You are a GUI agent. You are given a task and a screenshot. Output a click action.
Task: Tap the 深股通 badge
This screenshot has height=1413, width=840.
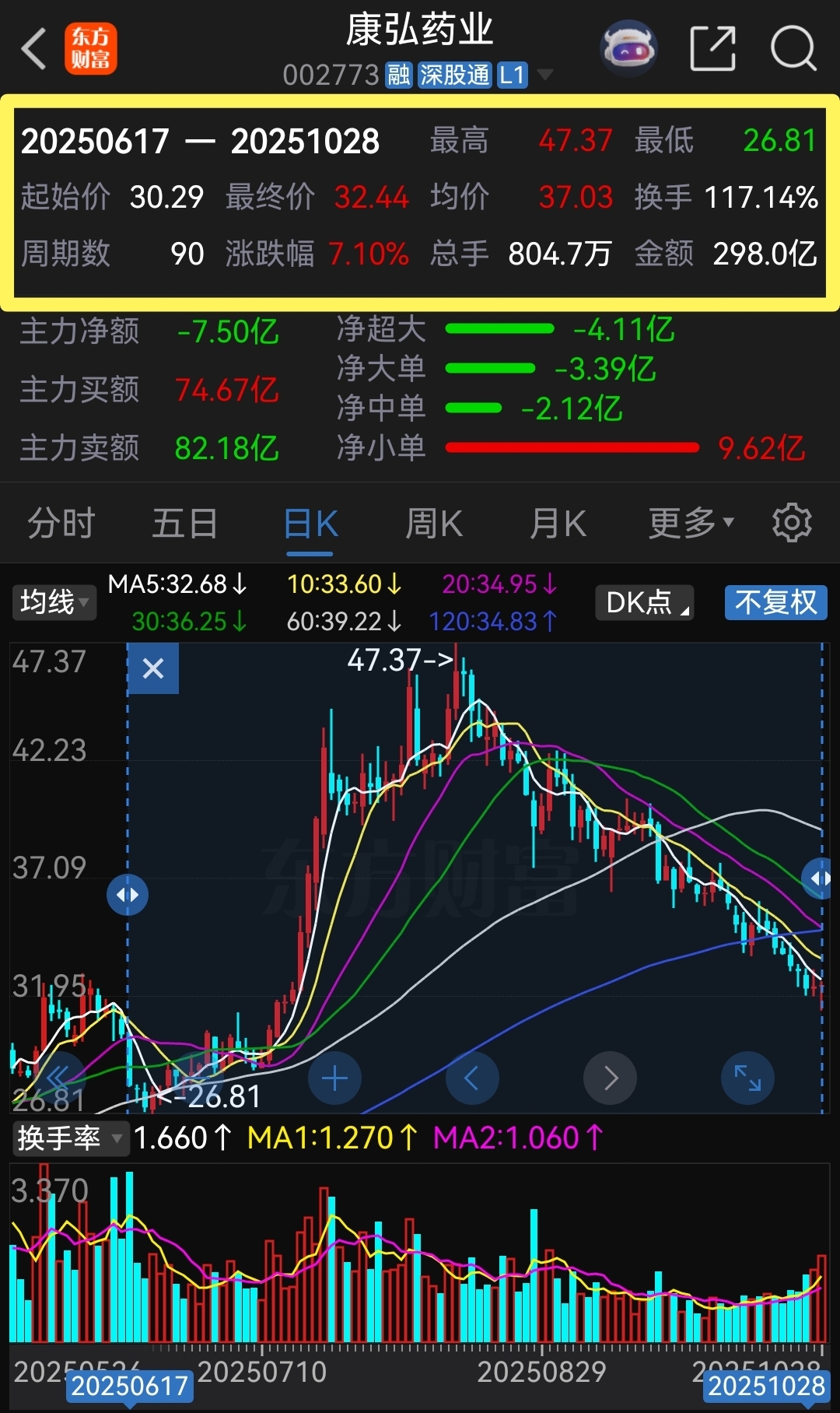tap(454, 75)
